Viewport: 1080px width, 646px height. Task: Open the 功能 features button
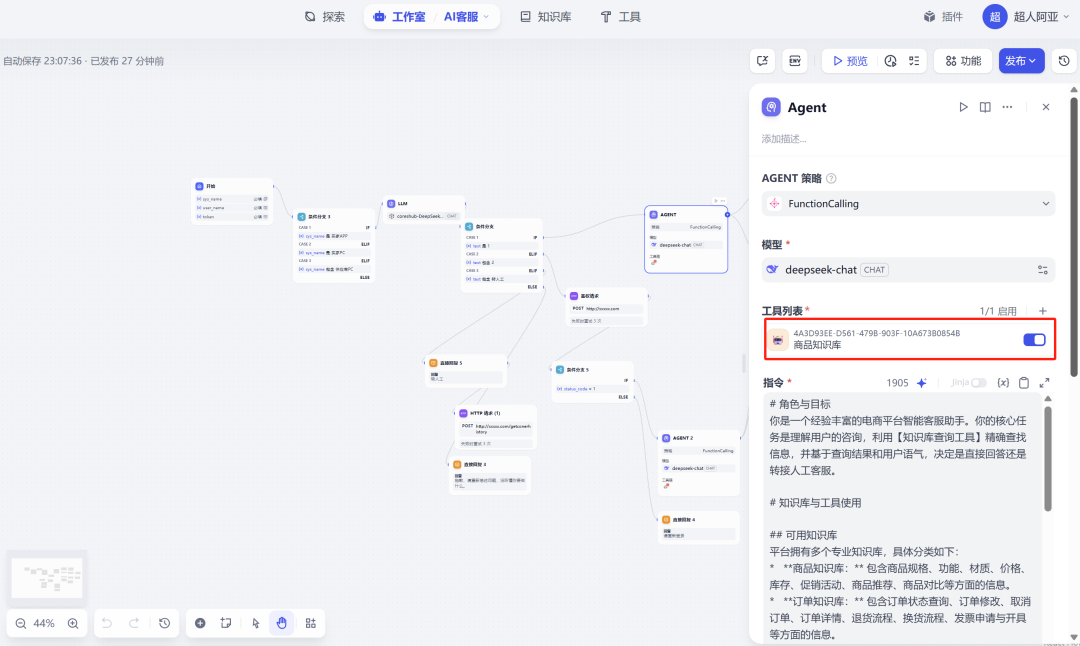pos(963,61)
